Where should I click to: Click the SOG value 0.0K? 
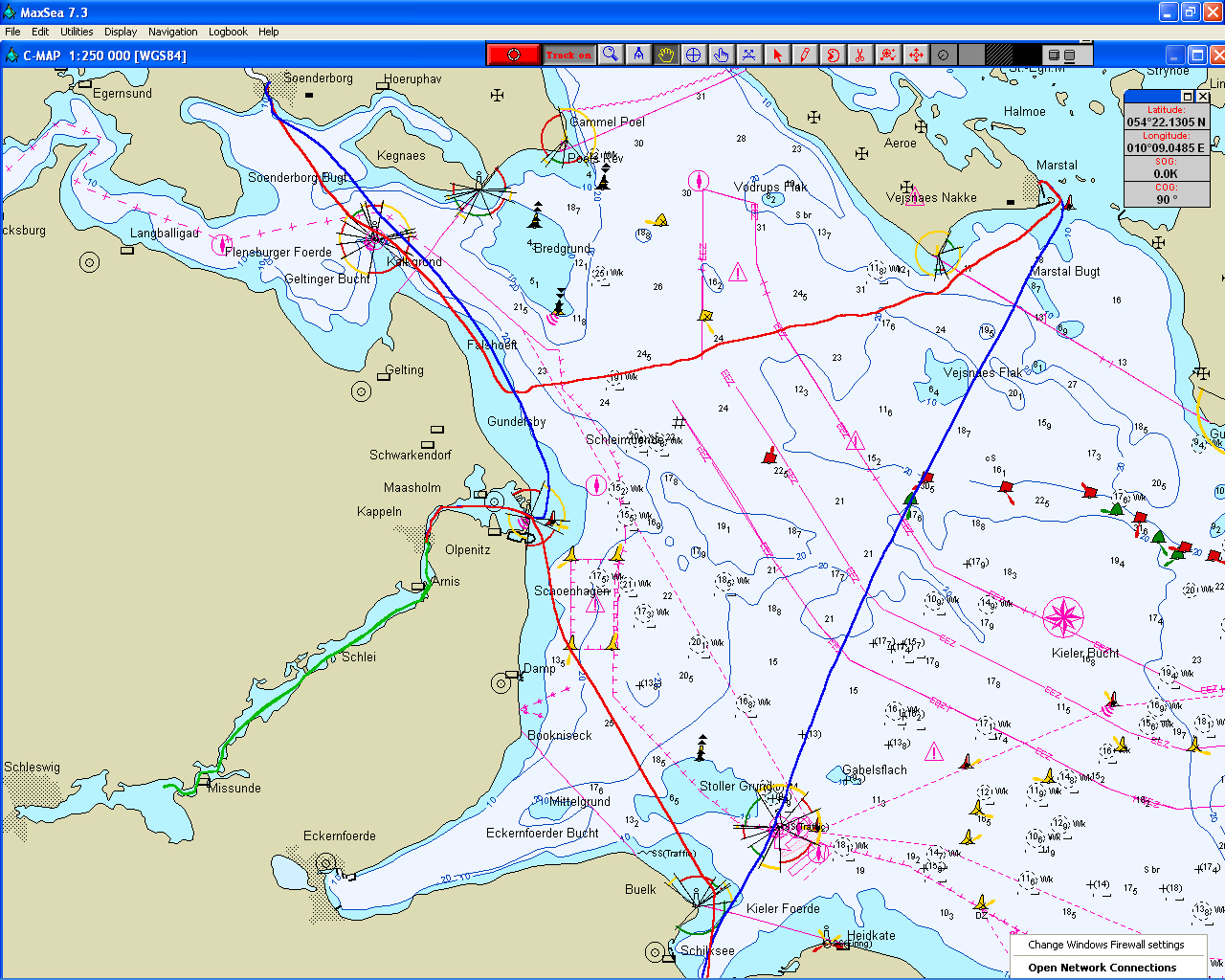(x=1166, y=173)
